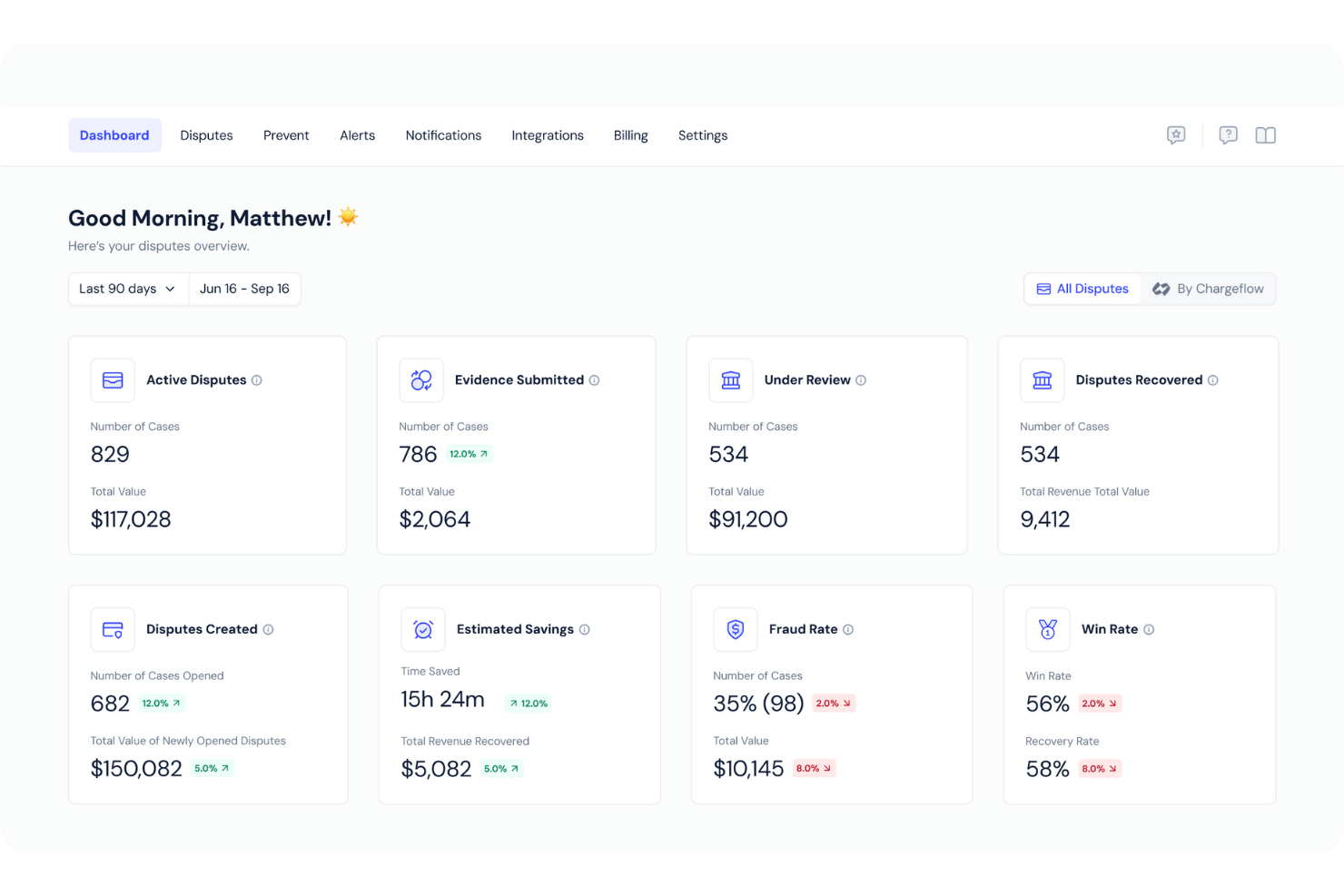Go to Billing
The width and height of the screenshot is (1344, 896).
point(630,135)
